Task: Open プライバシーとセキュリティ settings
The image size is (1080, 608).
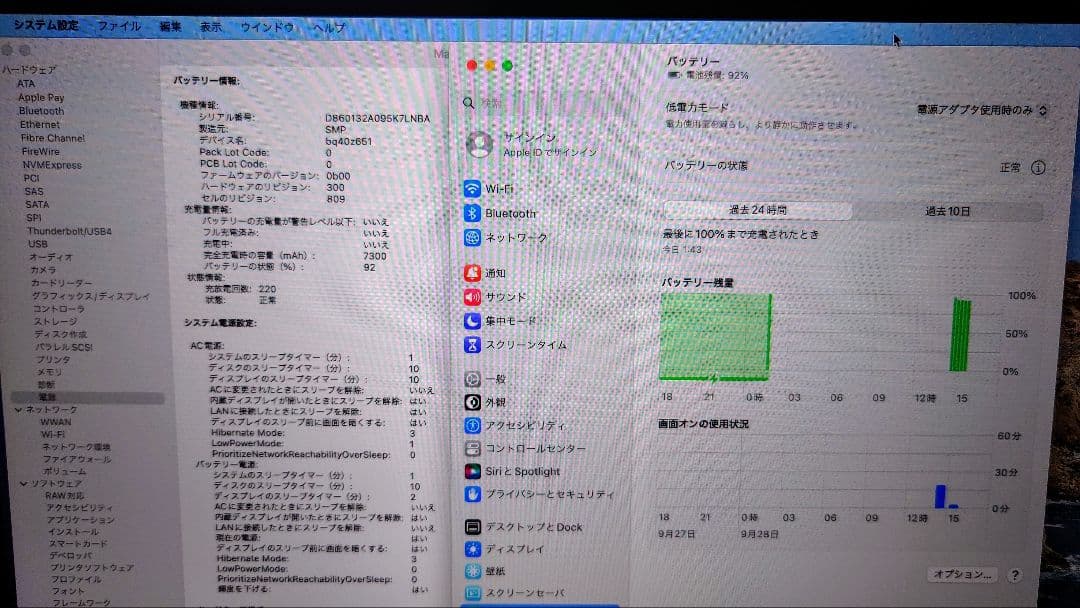Action: pos(534,494)
